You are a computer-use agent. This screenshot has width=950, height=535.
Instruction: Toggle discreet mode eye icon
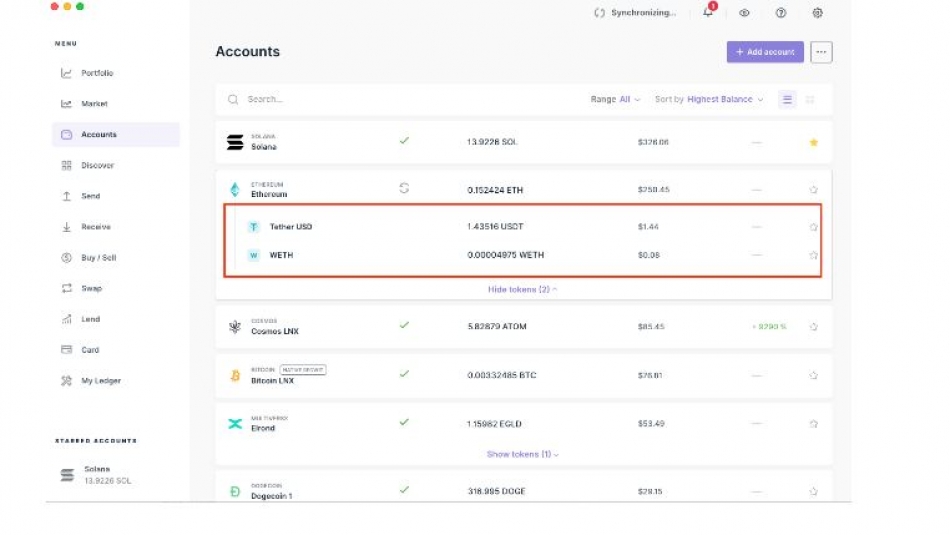[x=744, y=13]
